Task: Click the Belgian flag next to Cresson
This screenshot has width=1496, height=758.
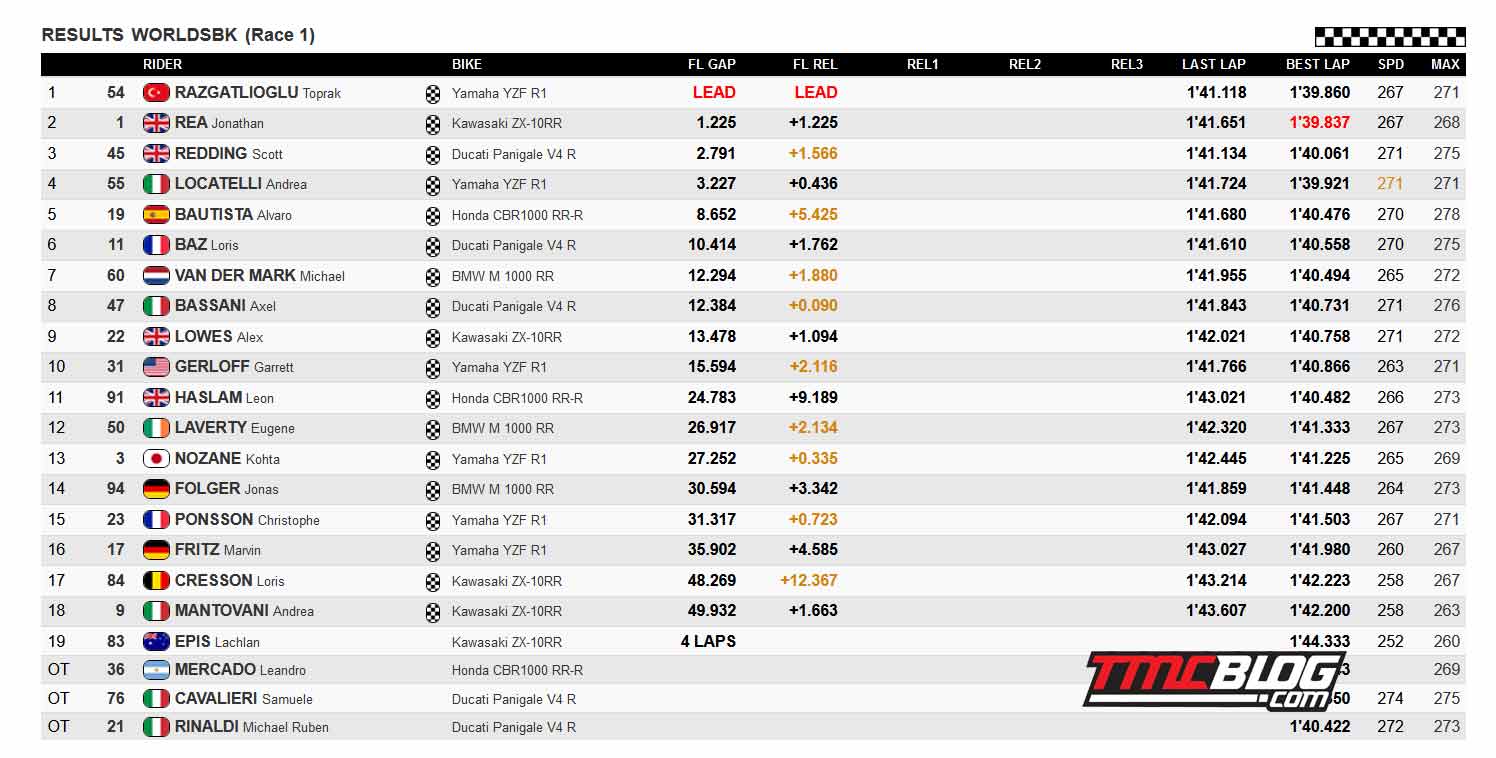Action: point(156,581)
